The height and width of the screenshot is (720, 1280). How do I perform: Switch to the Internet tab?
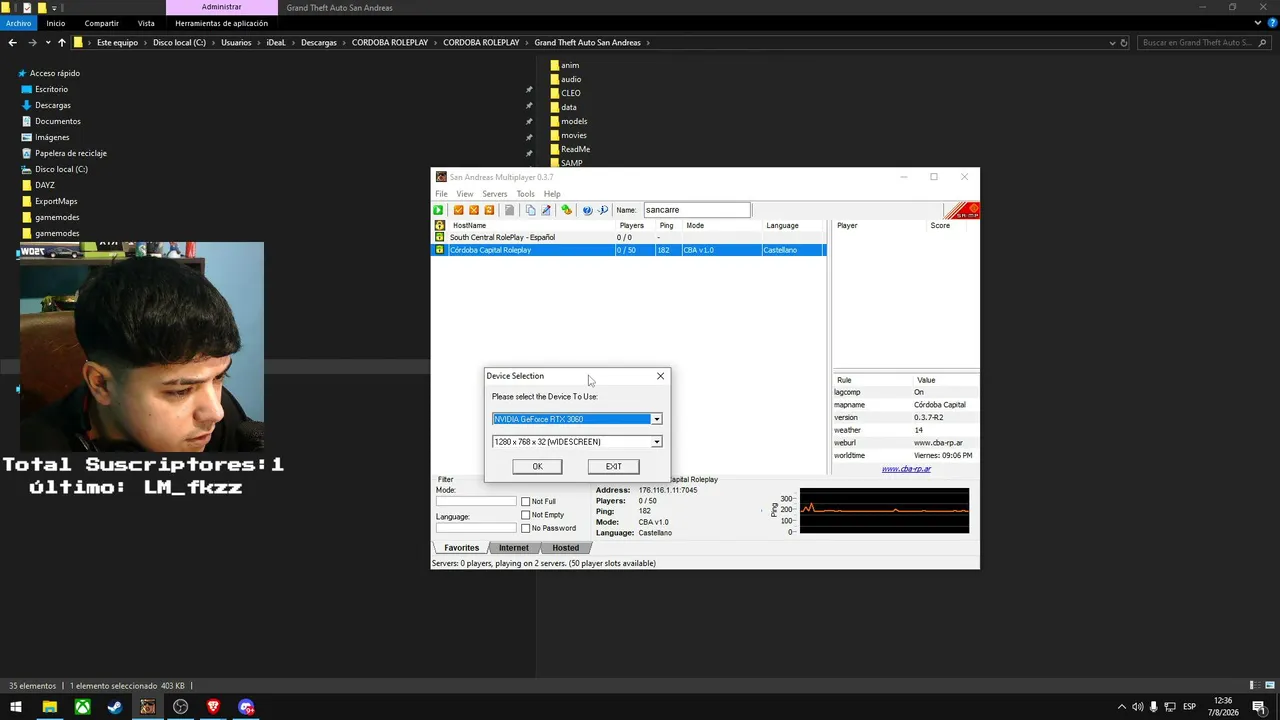pos(514,548)
